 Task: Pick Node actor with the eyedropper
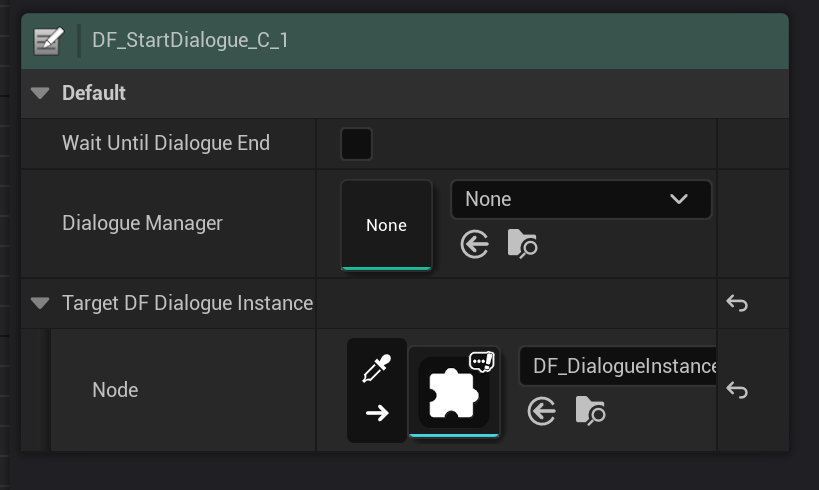tap(377, 370)
